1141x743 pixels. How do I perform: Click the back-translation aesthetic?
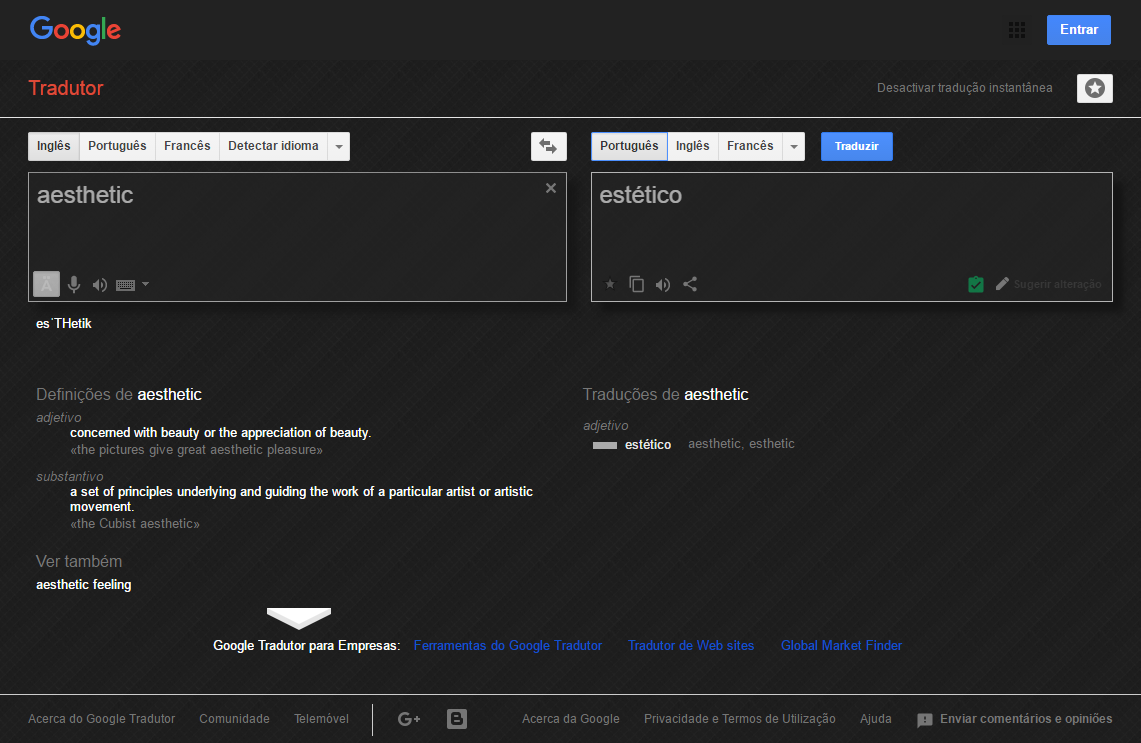714,444
